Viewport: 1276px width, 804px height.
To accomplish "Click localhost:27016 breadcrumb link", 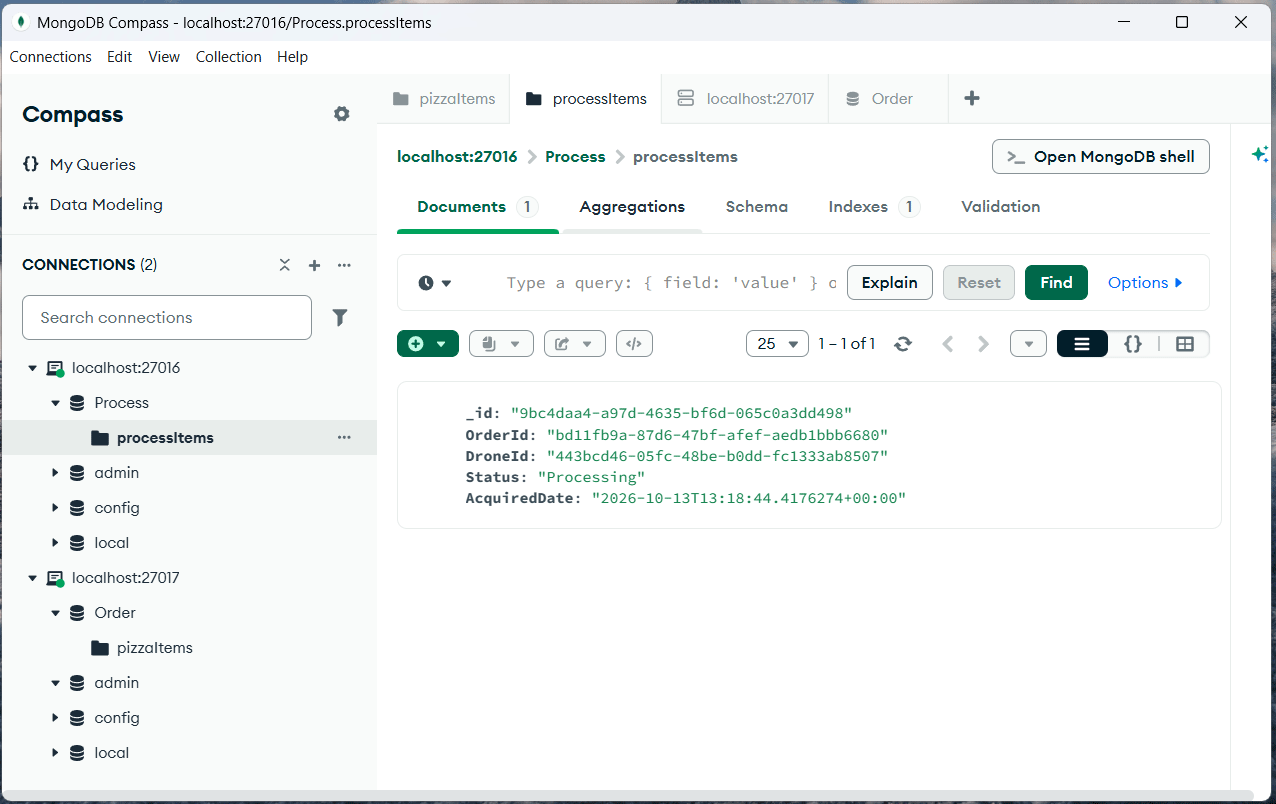I will pyautogui.click(x=457, y=157).
